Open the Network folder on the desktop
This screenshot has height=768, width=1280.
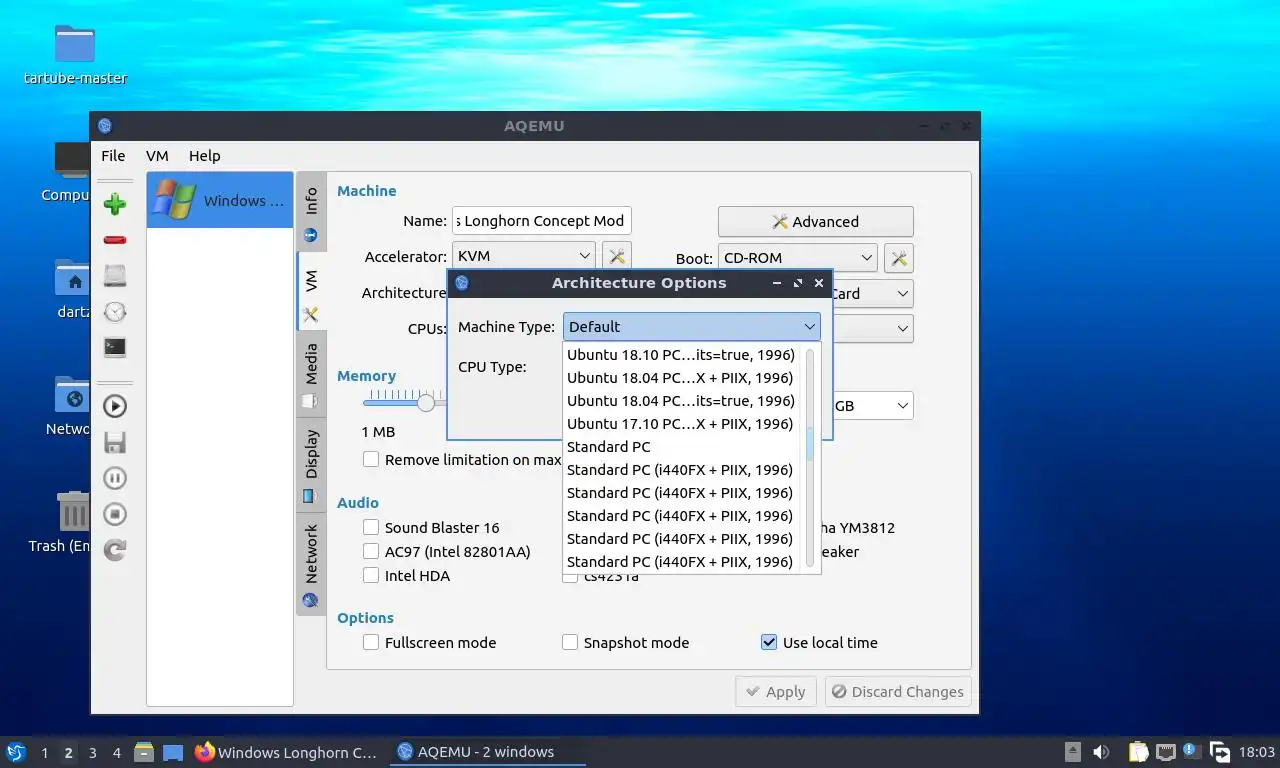coord(71,406)
